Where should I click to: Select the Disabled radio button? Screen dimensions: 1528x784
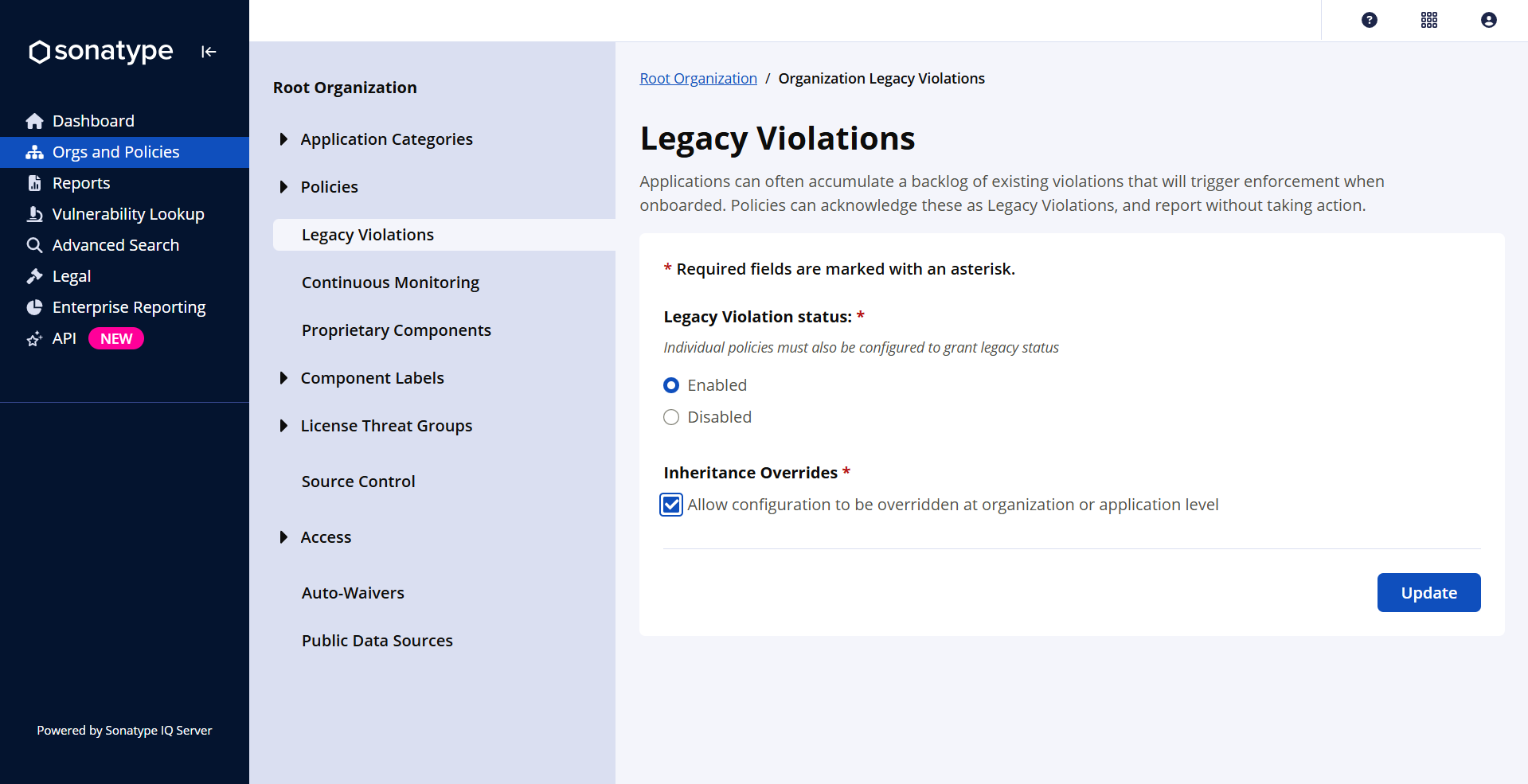(671, 417)
